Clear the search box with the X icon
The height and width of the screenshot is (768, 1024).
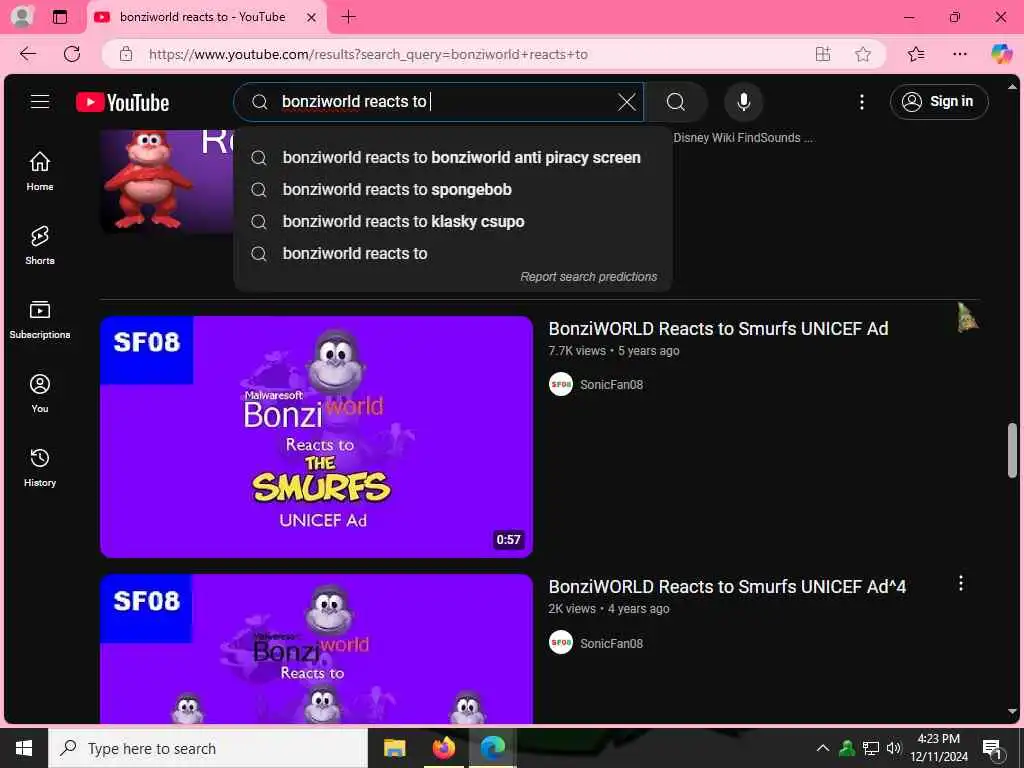coord(626,102)
